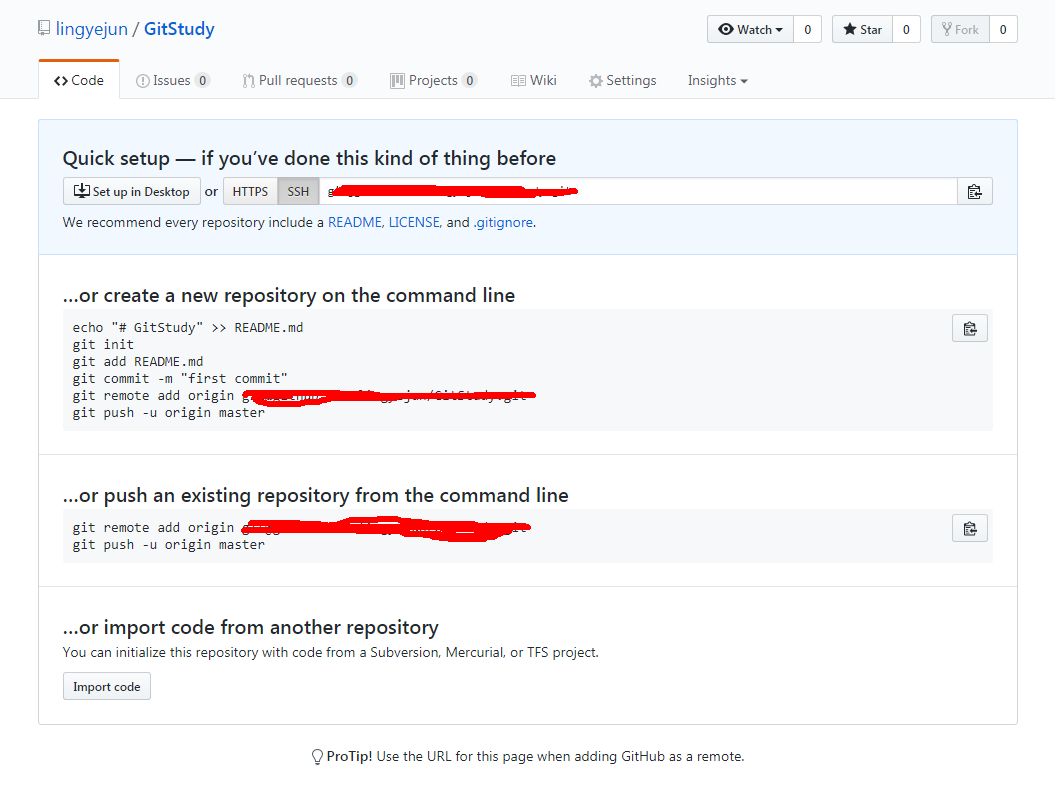
Task: Open the lingyejun user profile link
Action: click(92, 29)
